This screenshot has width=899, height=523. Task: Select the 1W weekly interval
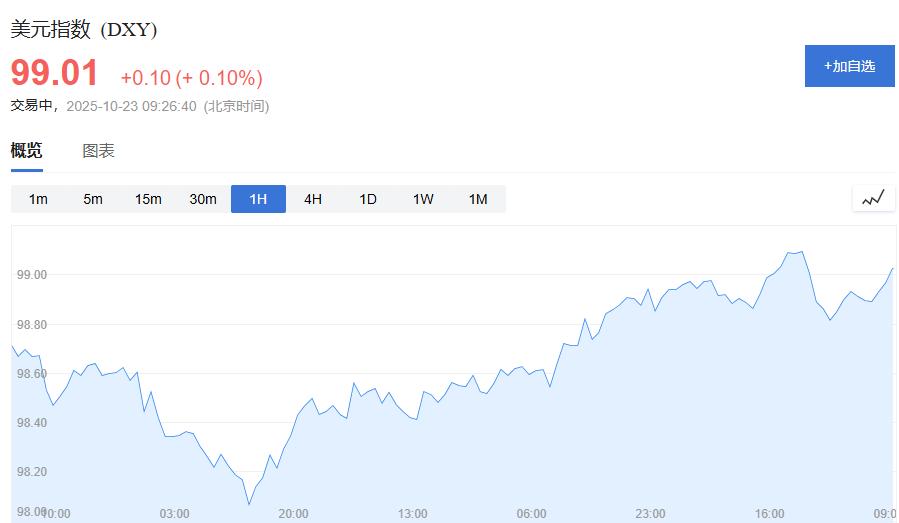pyautogui.click(x=423, y=199)
